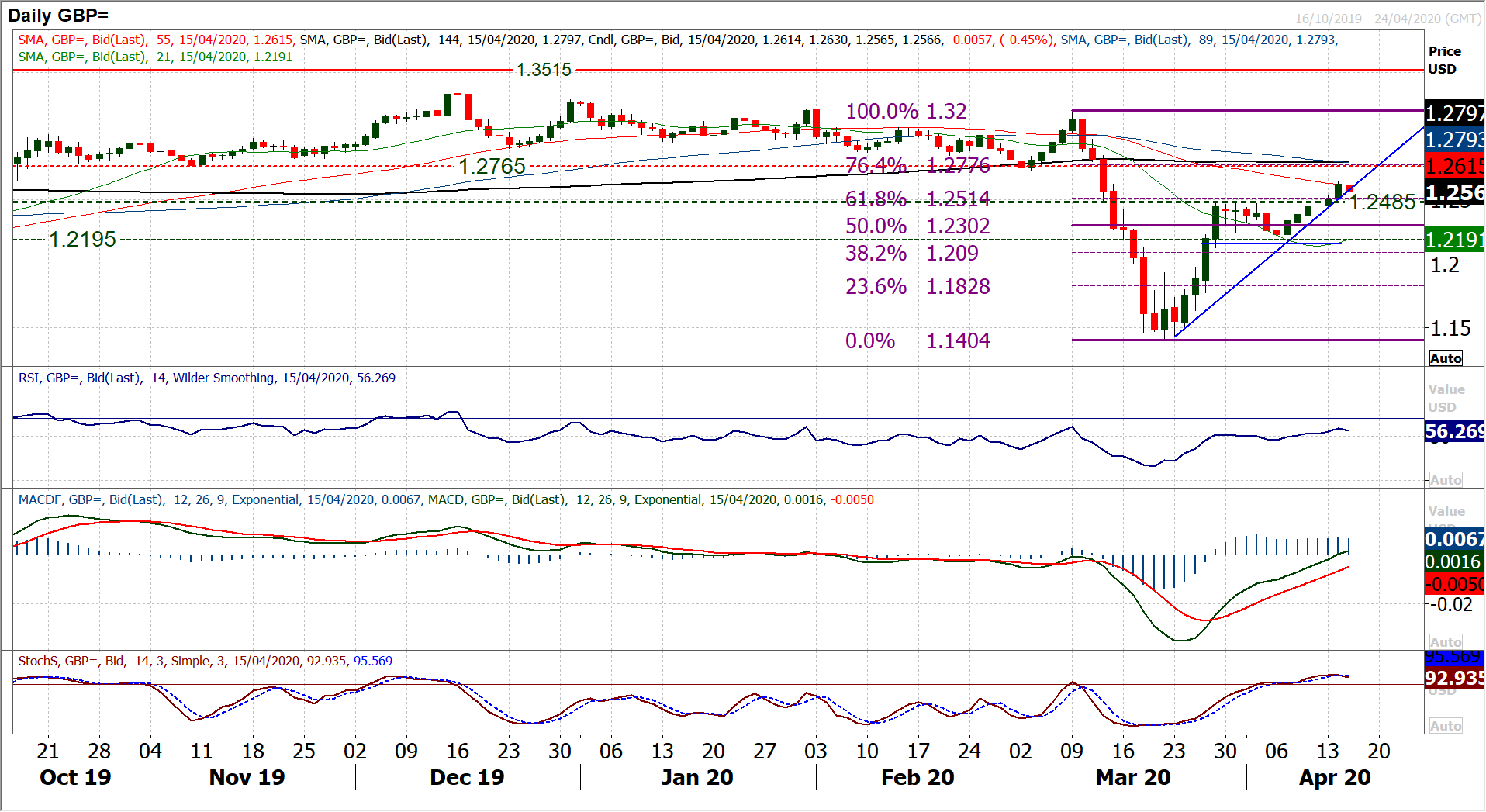Click the black 1.2797 price axis tag
This screenshot has width=1486, height=812.
pyautogui.click(x=1454, y=113)
